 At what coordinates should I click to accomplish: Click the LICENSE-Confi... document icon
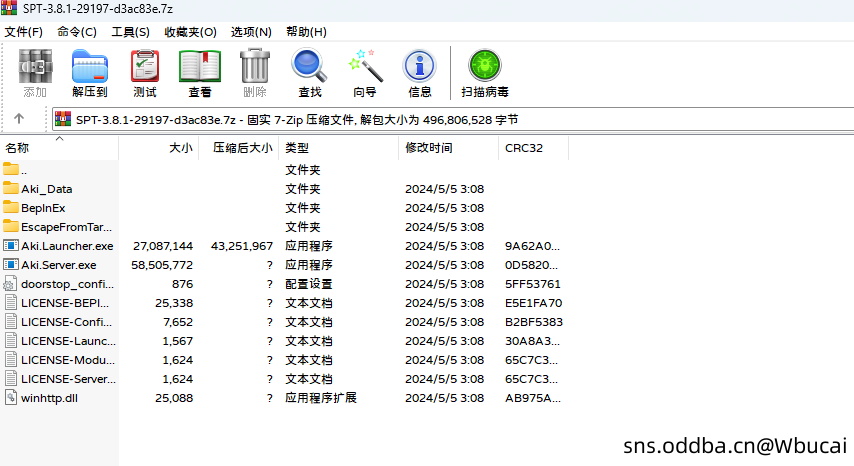[x=11, y=322]
